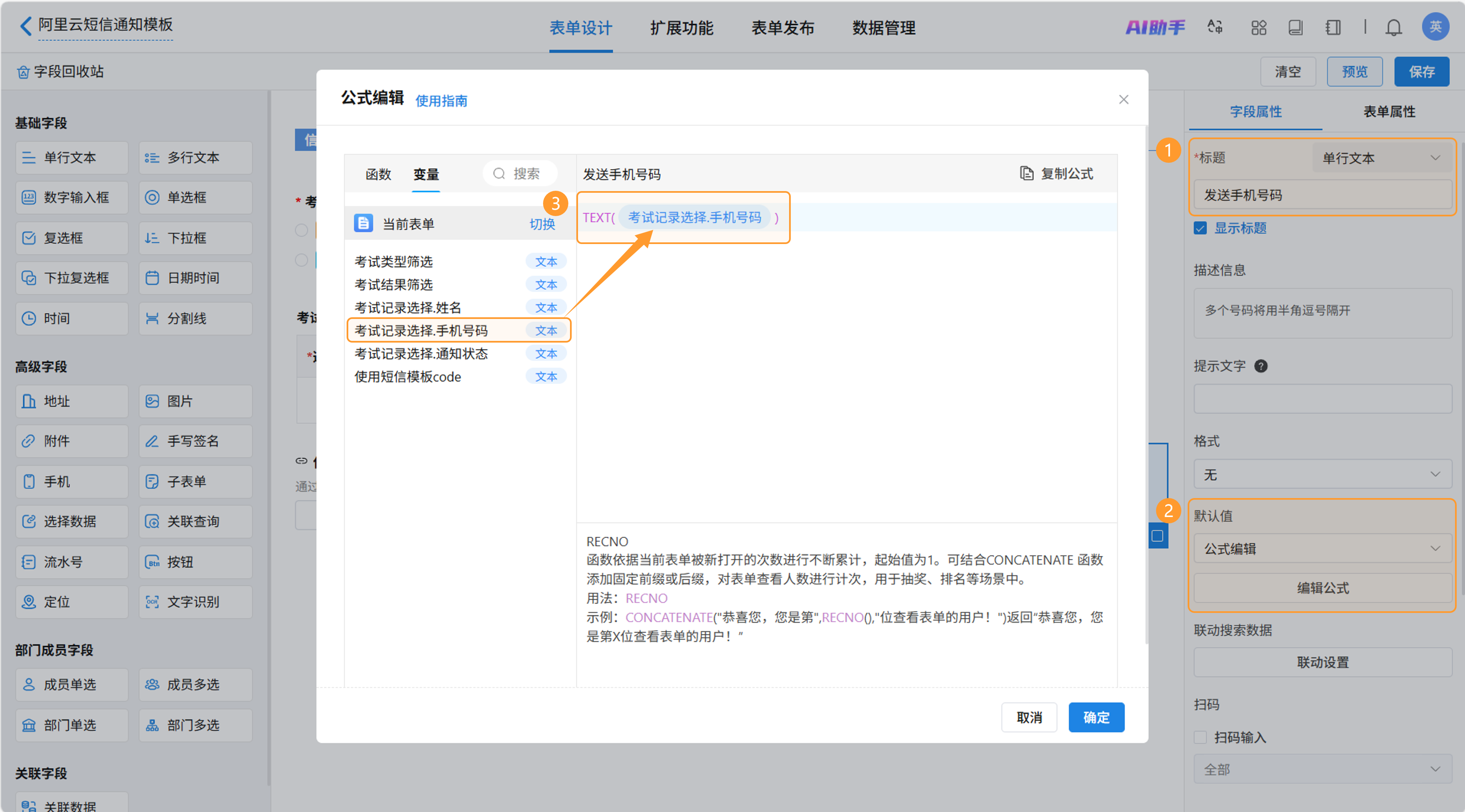Uncheck the 显示标题 checkbox

(x=1200, y=229)
